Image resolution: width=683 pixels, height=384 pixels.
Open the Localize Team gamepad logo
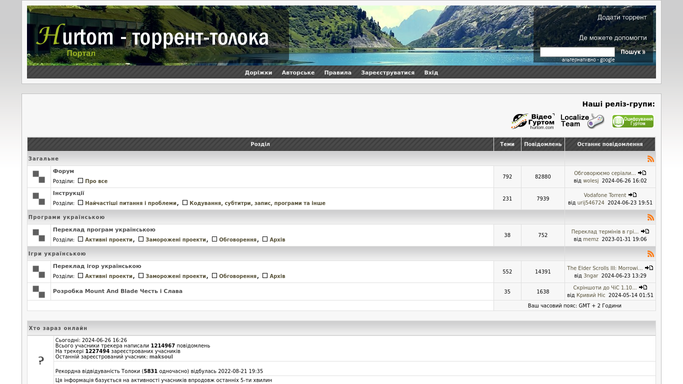[x=582, y=121]
